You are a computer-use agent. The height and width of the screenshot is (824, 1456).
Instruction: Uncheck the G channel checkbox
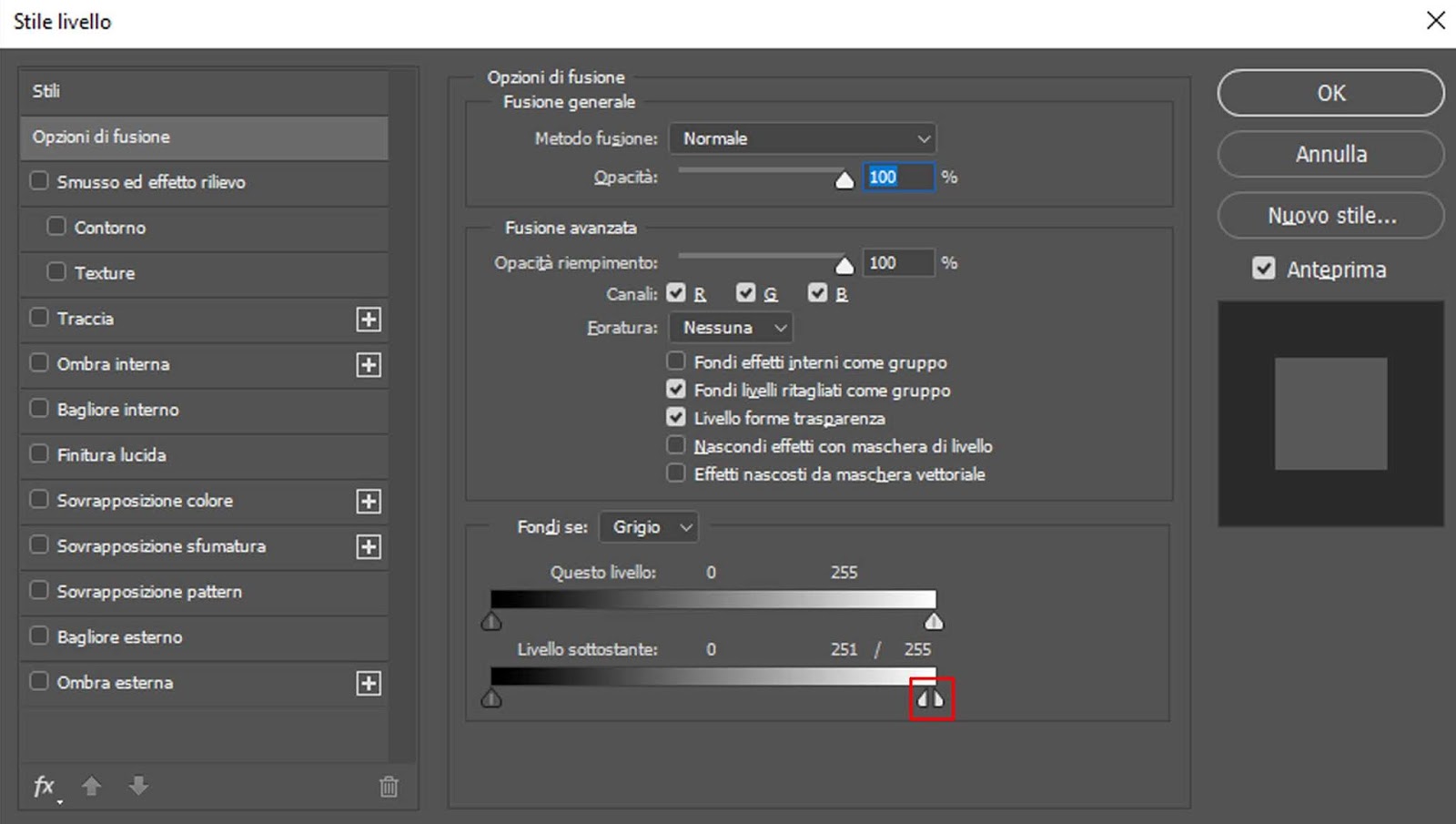tap(746, 292)
